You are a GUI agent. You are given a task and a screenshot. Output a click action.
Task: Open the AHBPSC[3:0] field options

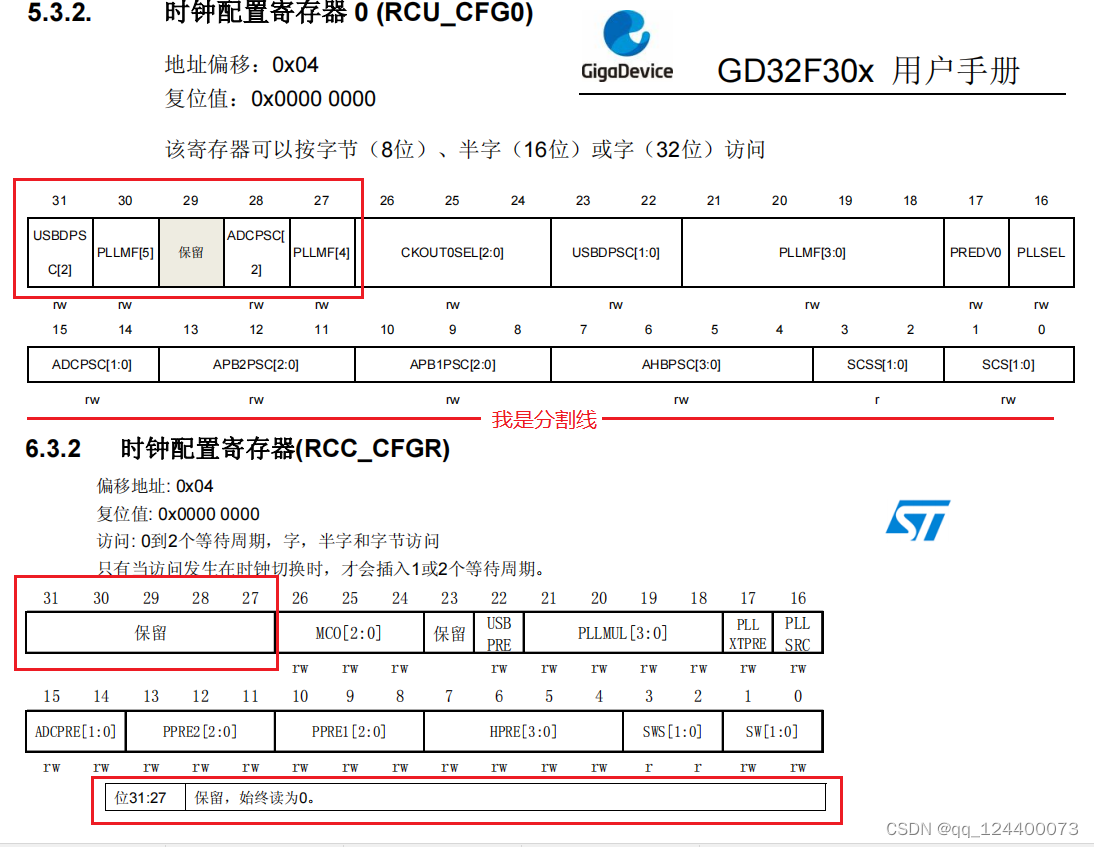point(680,364)
